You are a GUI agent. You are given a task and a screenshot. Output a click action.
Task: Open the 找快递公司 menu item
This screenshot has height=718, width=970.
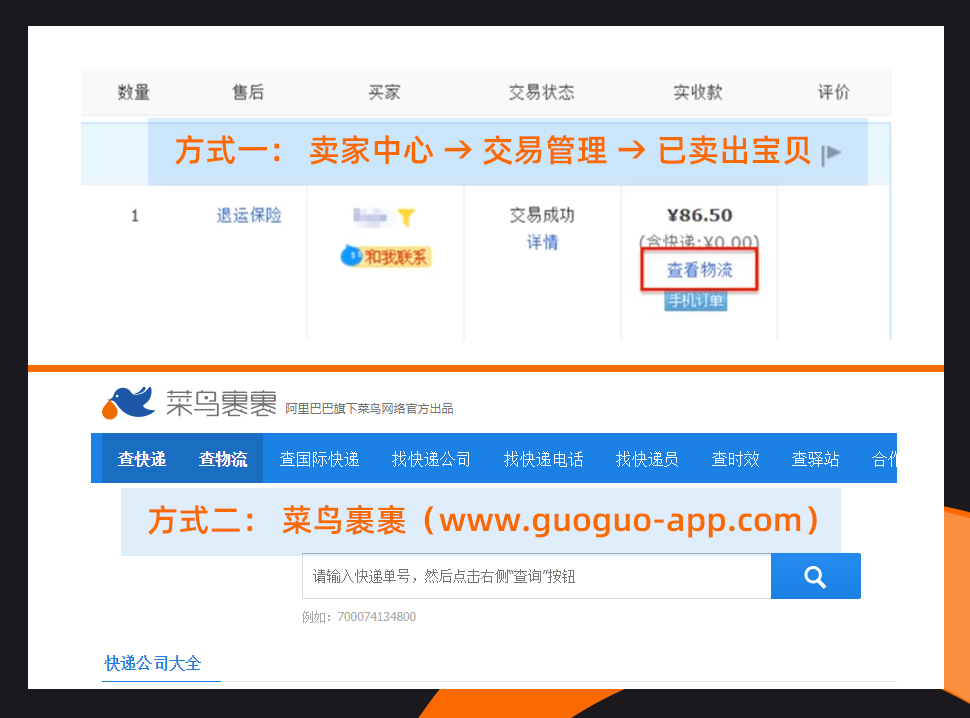431,459
